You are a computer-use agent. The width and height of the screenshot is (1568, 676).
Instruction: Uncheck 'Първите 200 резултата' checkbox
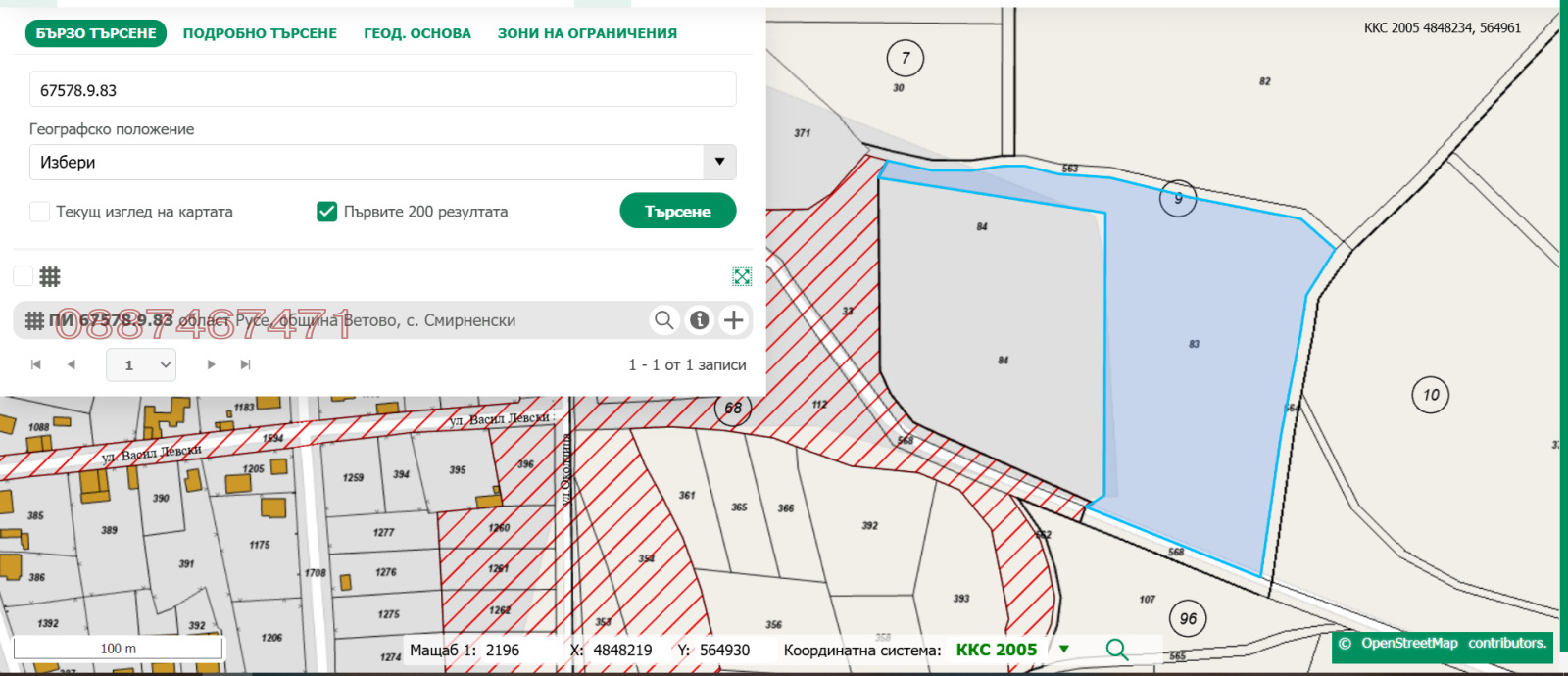click(327, 212)
